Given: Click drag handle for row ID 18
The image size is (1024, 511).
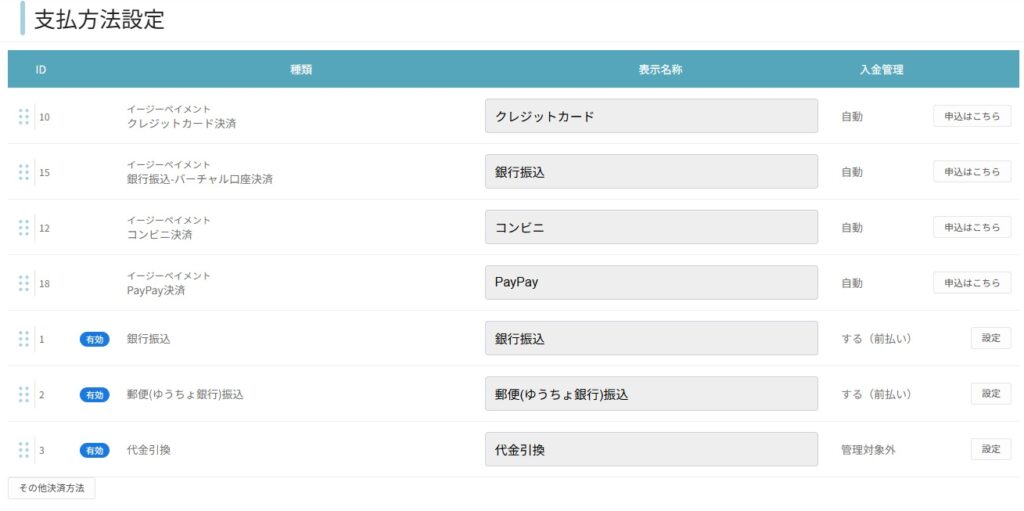Looking at the screenshot, I should point(23,283).
